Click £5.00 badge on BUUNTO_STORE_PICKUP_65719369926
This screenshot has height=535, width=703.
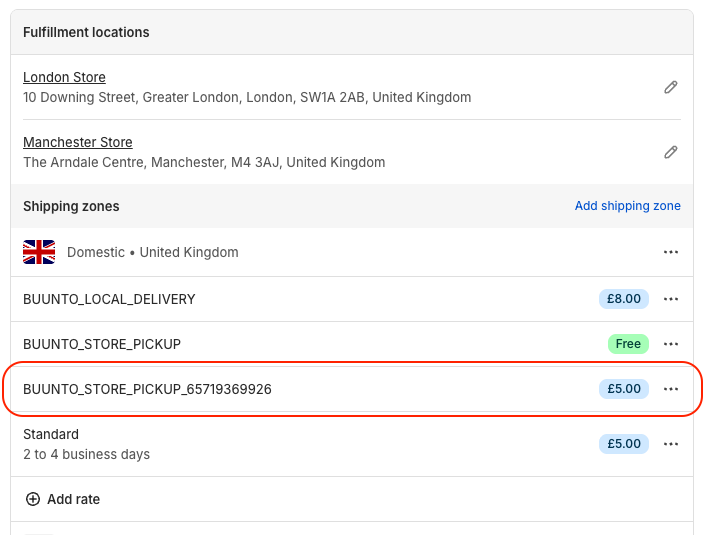pos(624,389)
